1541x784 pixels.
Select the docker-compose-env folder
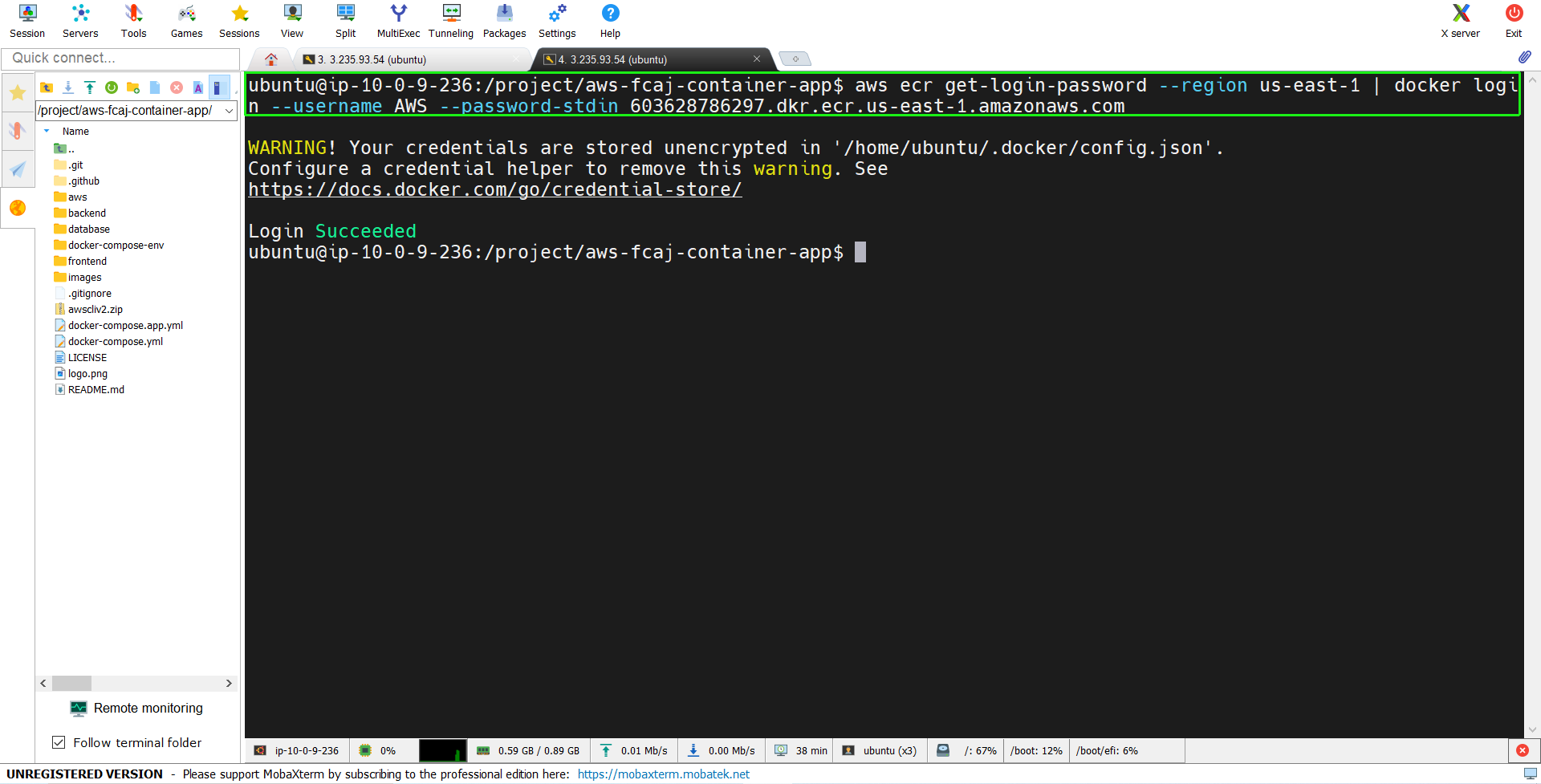click(x=109, y=245)
